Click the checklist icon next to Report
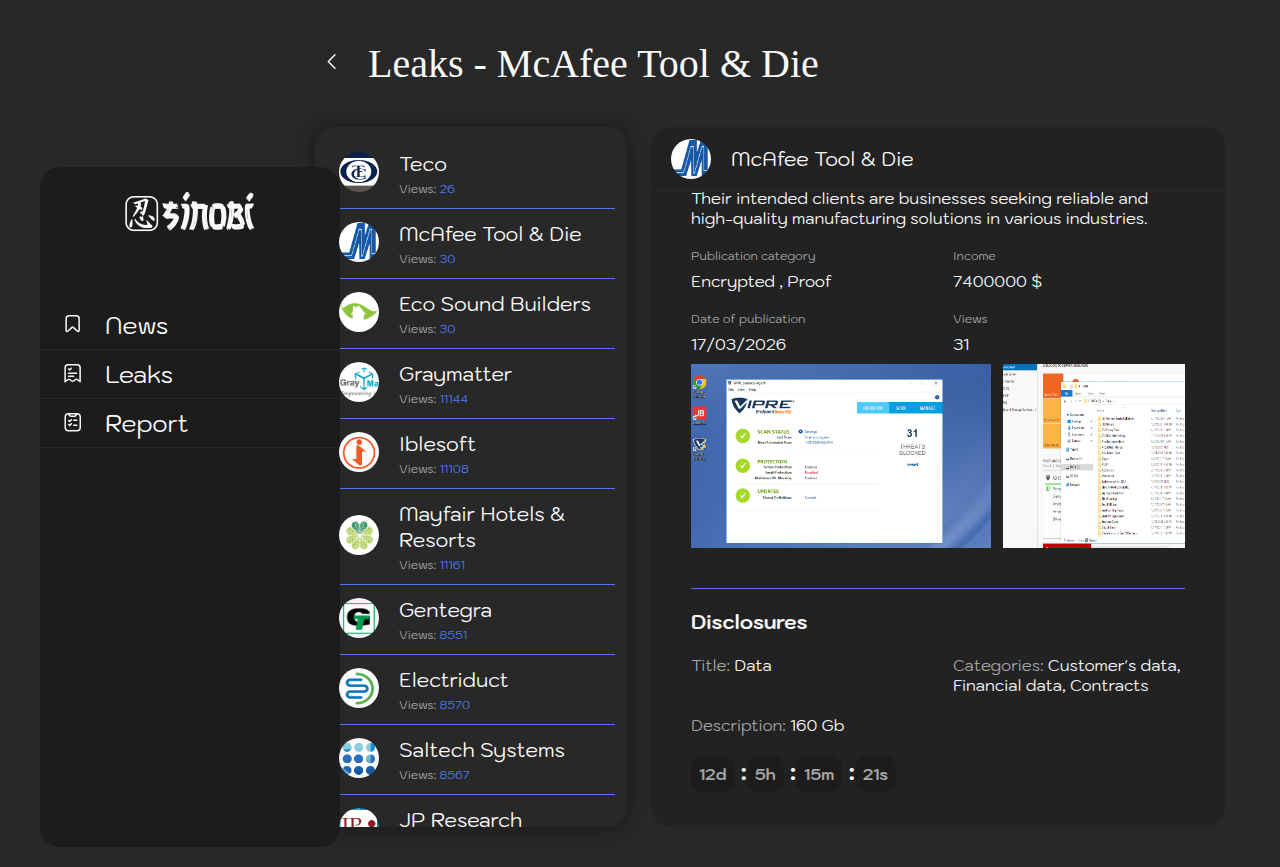 coord(73,422)
